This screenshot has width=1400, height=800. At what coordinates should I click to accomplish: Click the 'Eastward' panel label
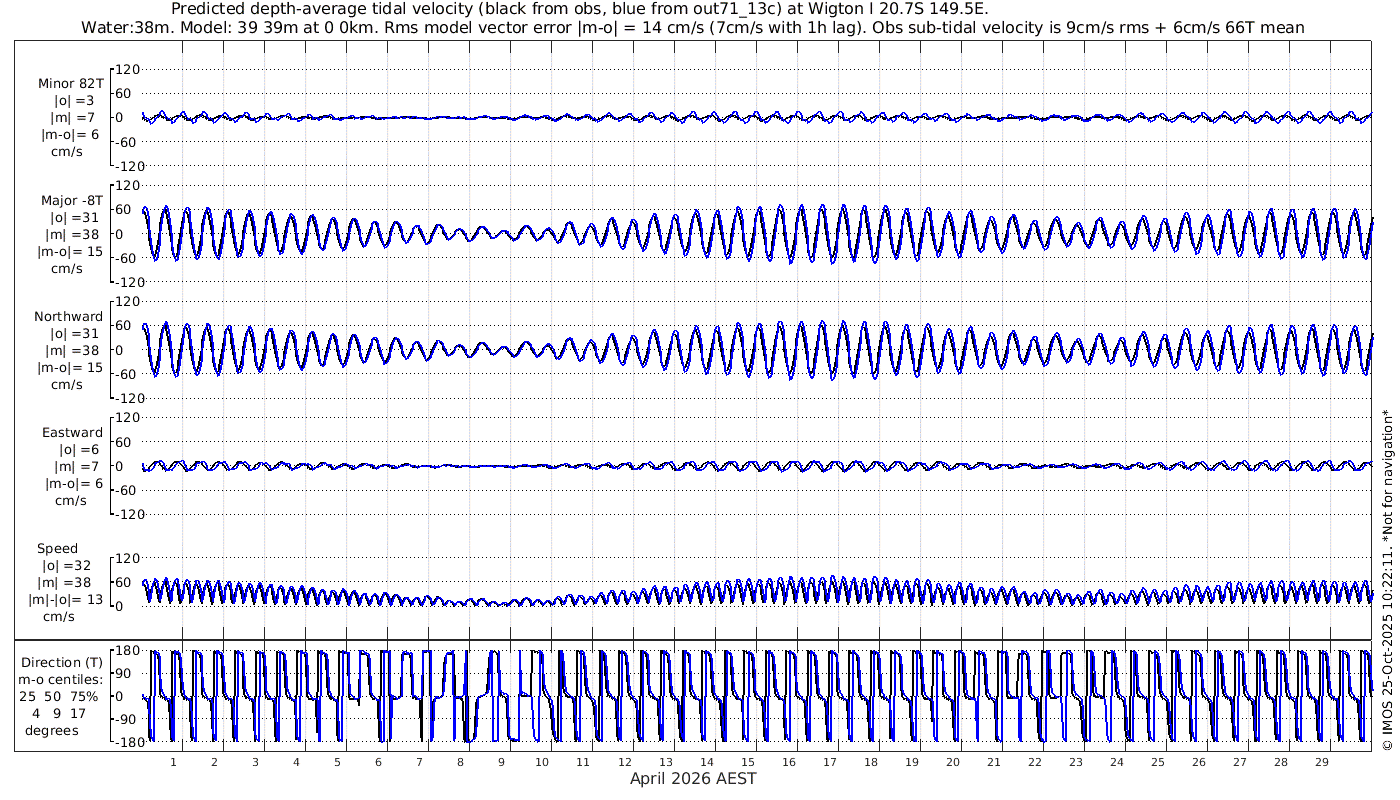[x=72, y=433]
